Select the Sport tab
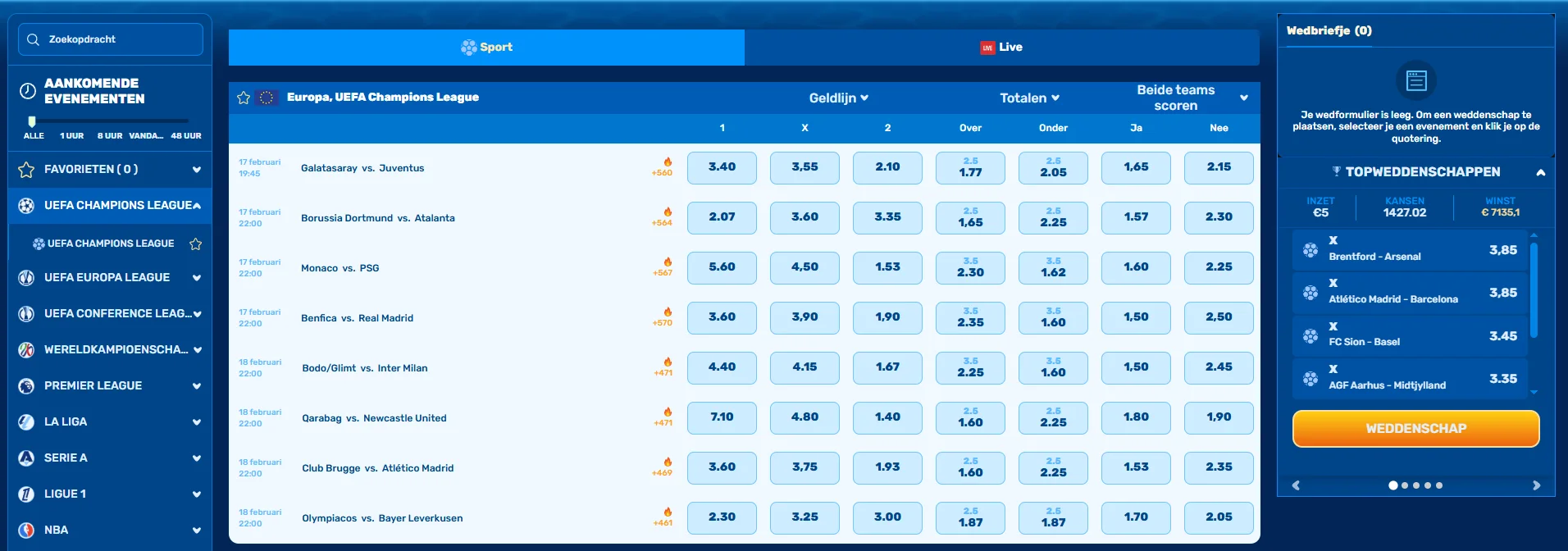 486,48
